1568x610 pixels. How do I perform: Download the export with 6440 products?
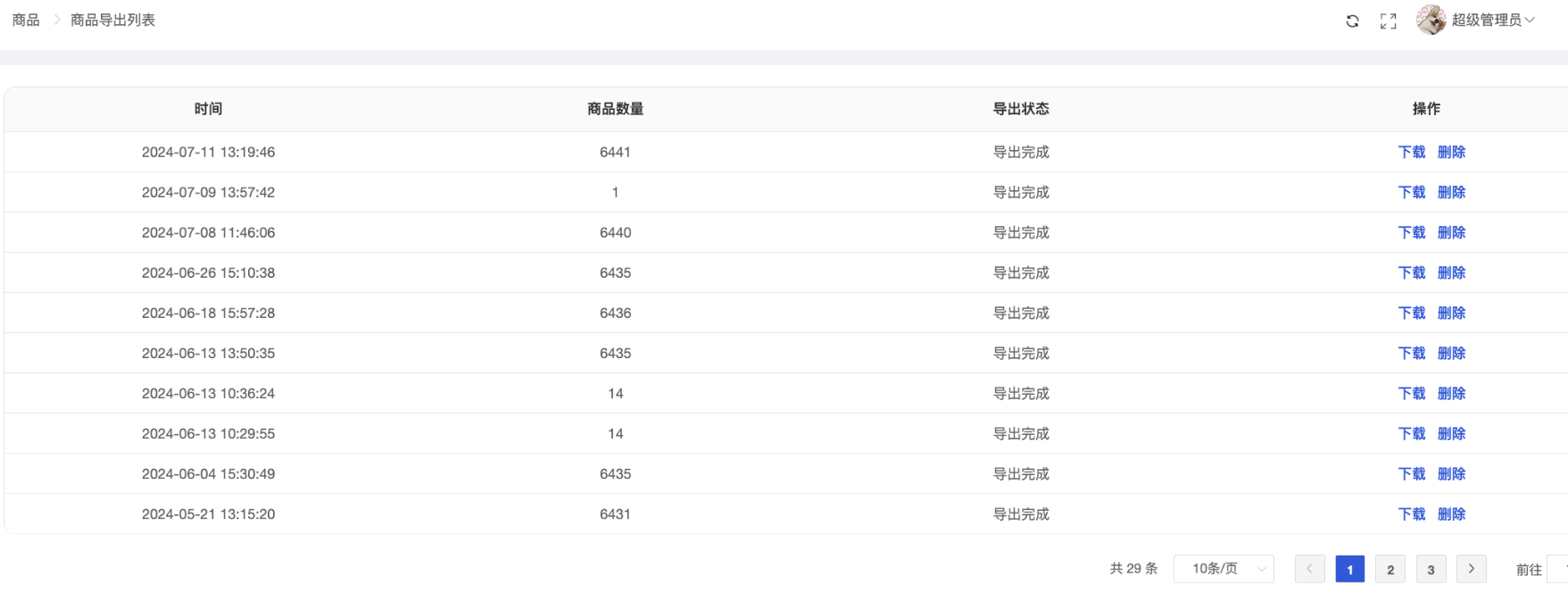click(x=1411, y=232)
